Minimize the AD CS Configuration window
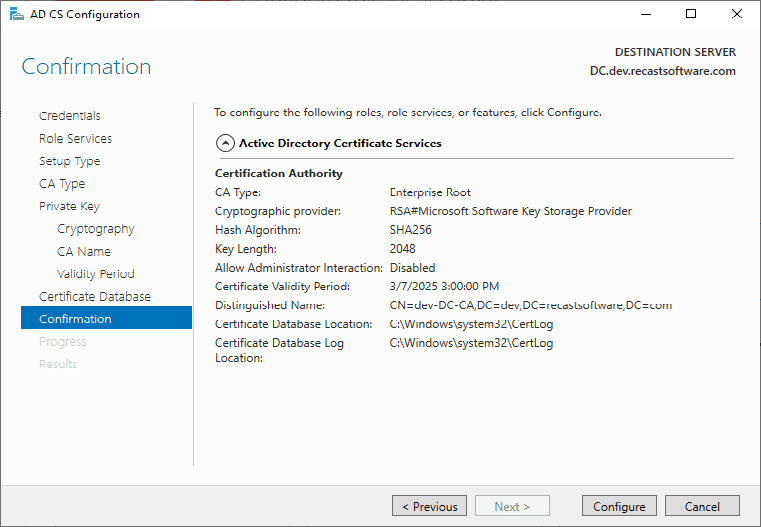 click(x=644, y=15)
